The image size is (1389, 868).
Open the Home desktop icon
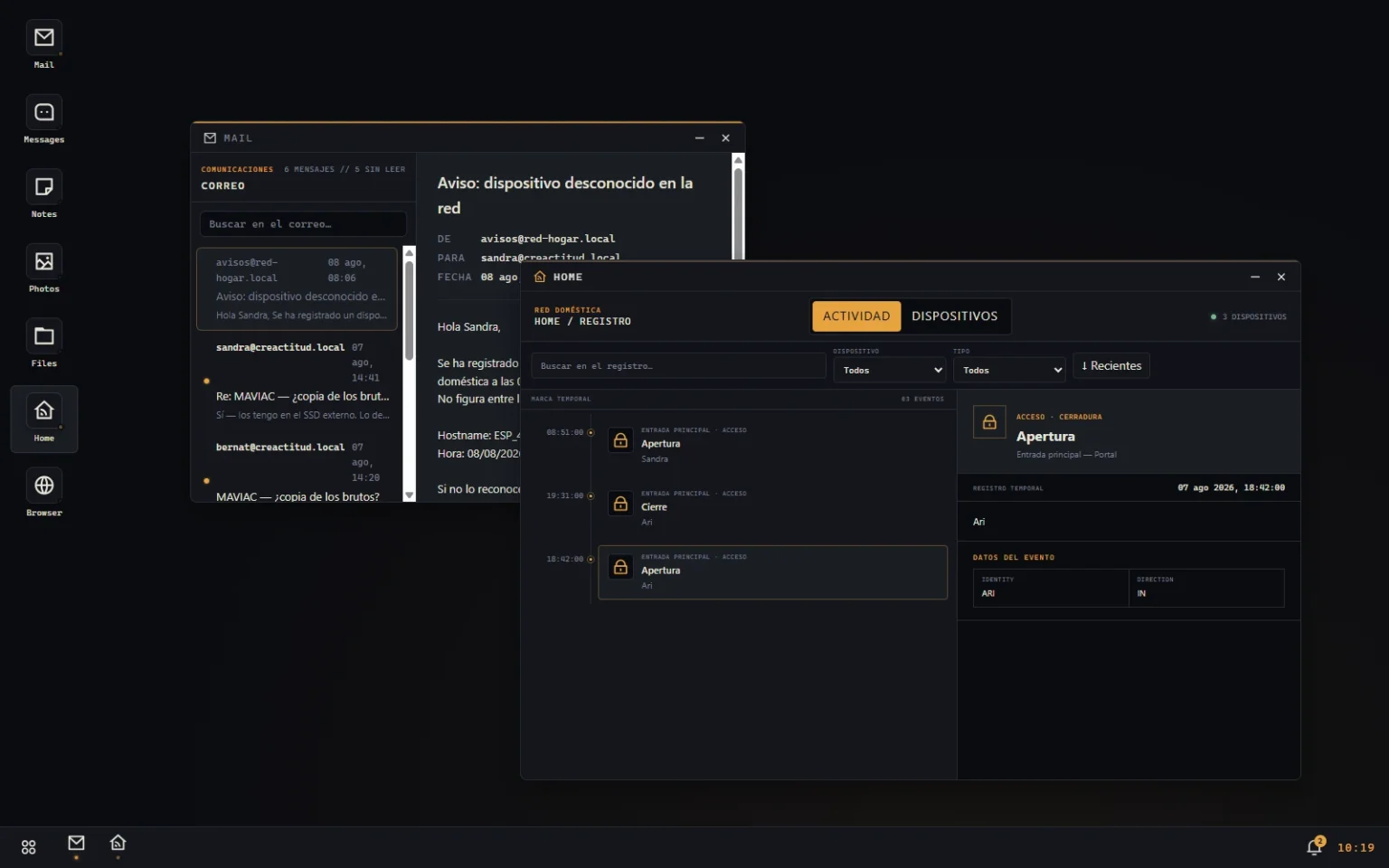pyautogui.click(x=43, y=419)
